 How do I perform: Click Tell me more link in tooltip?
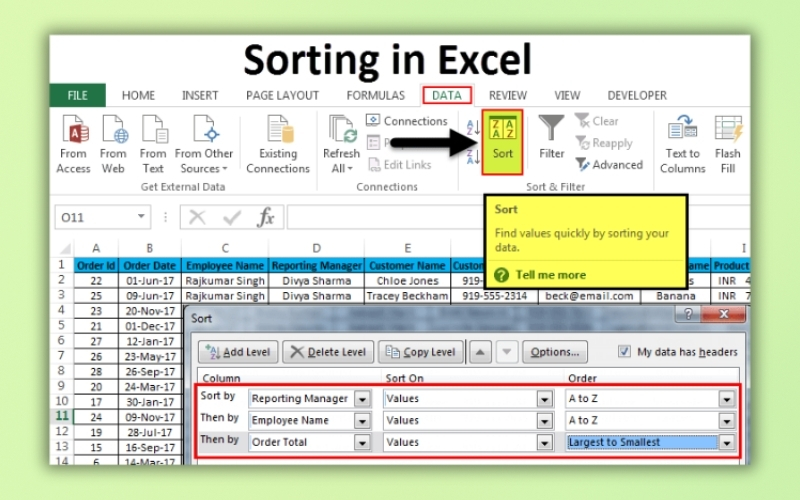pyautogui.click(x=551, y=275)
